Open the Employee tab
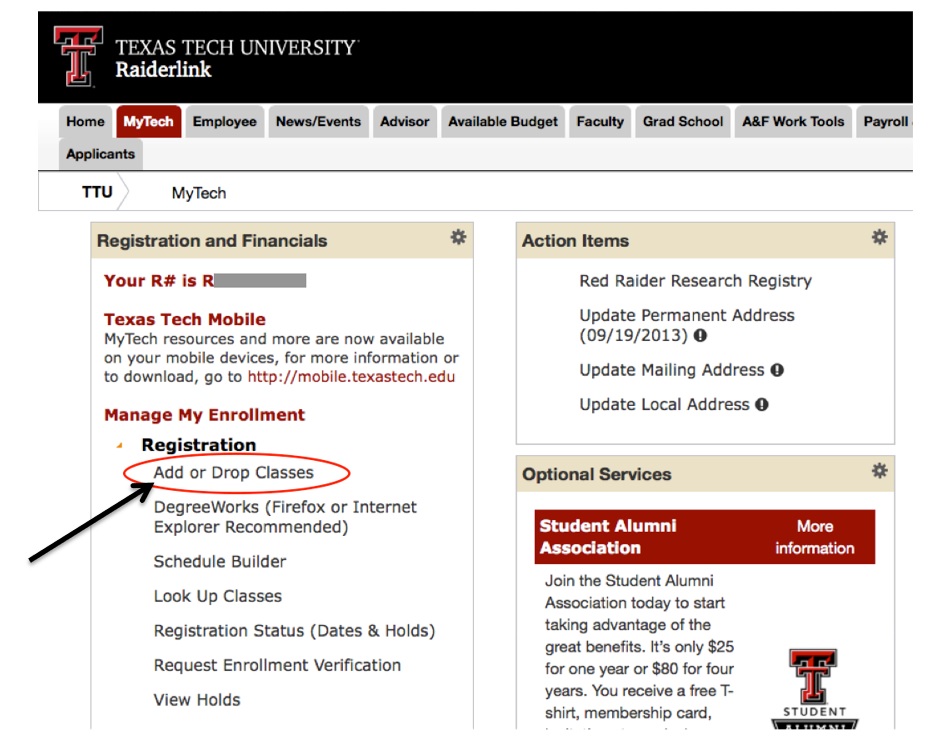 [224, 122]
